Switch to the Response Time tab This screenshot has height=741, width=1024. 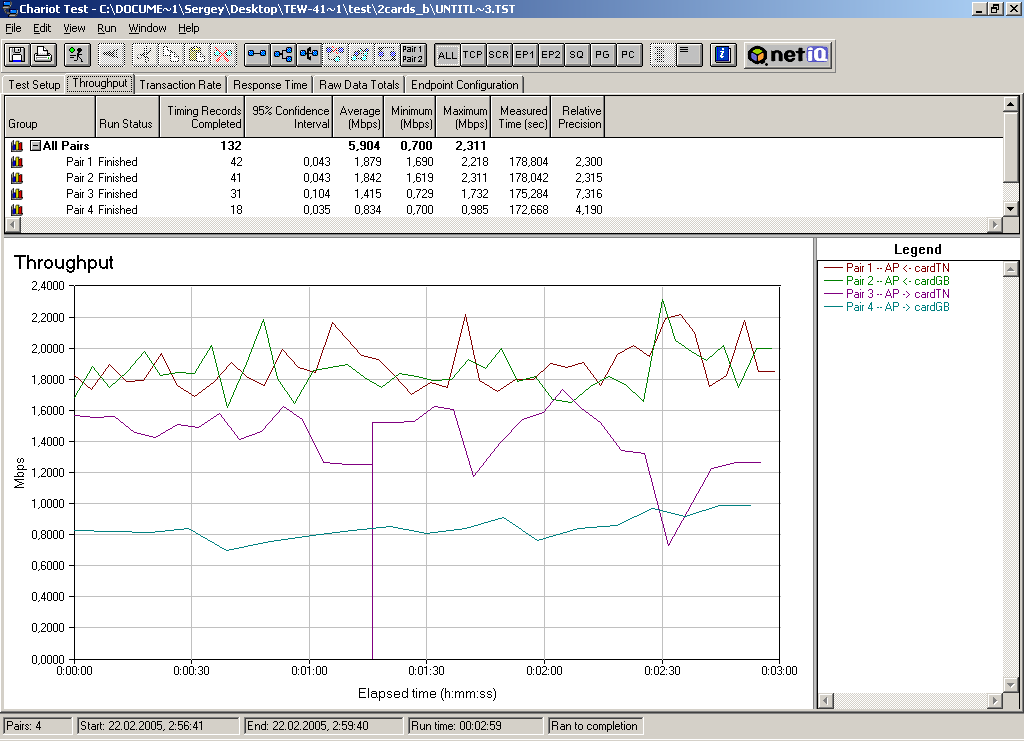270,85
